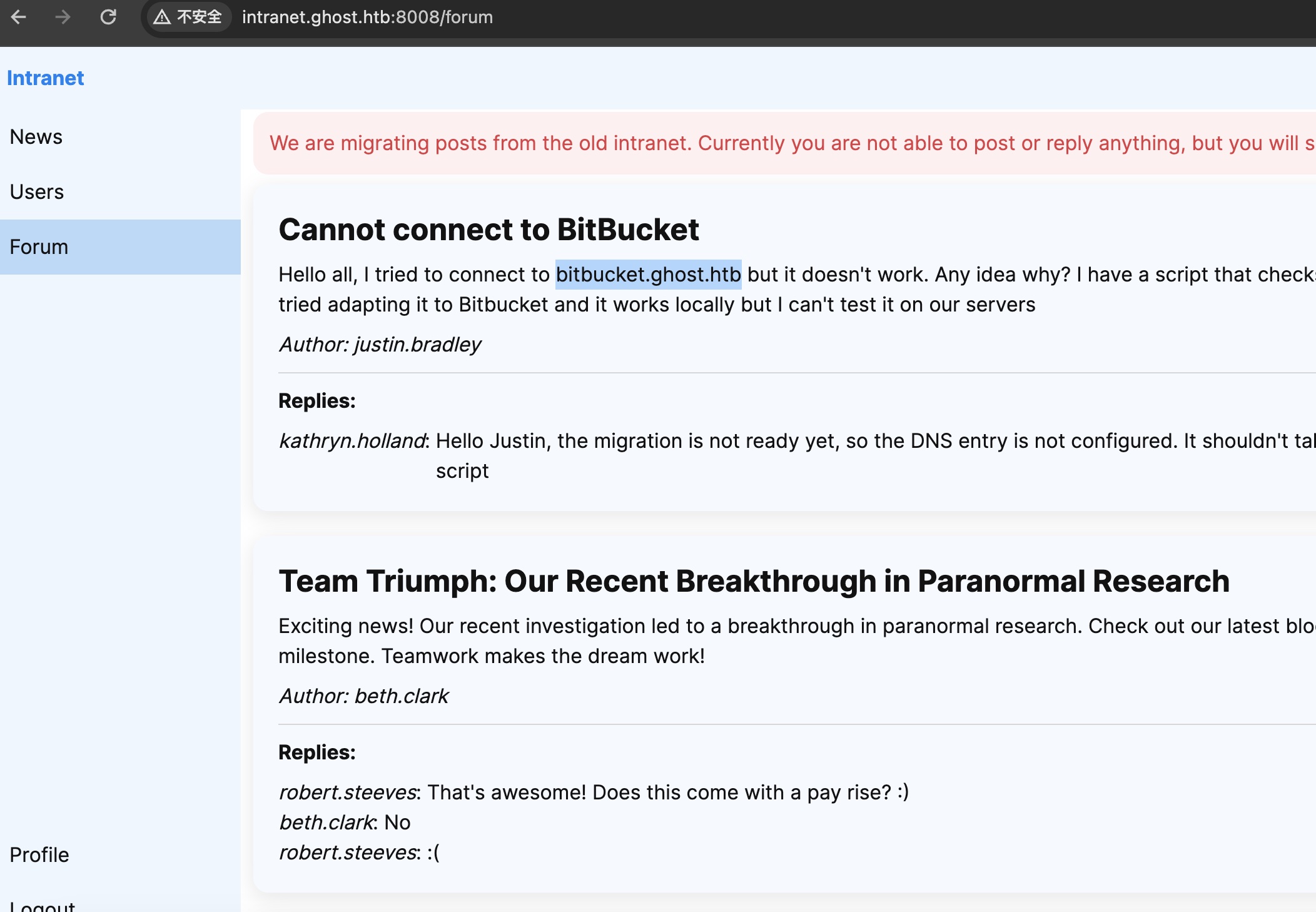This screenshot has width=1316, height=912.
Task: Click the browser forward arrow
Action: (x=63, y=17)
